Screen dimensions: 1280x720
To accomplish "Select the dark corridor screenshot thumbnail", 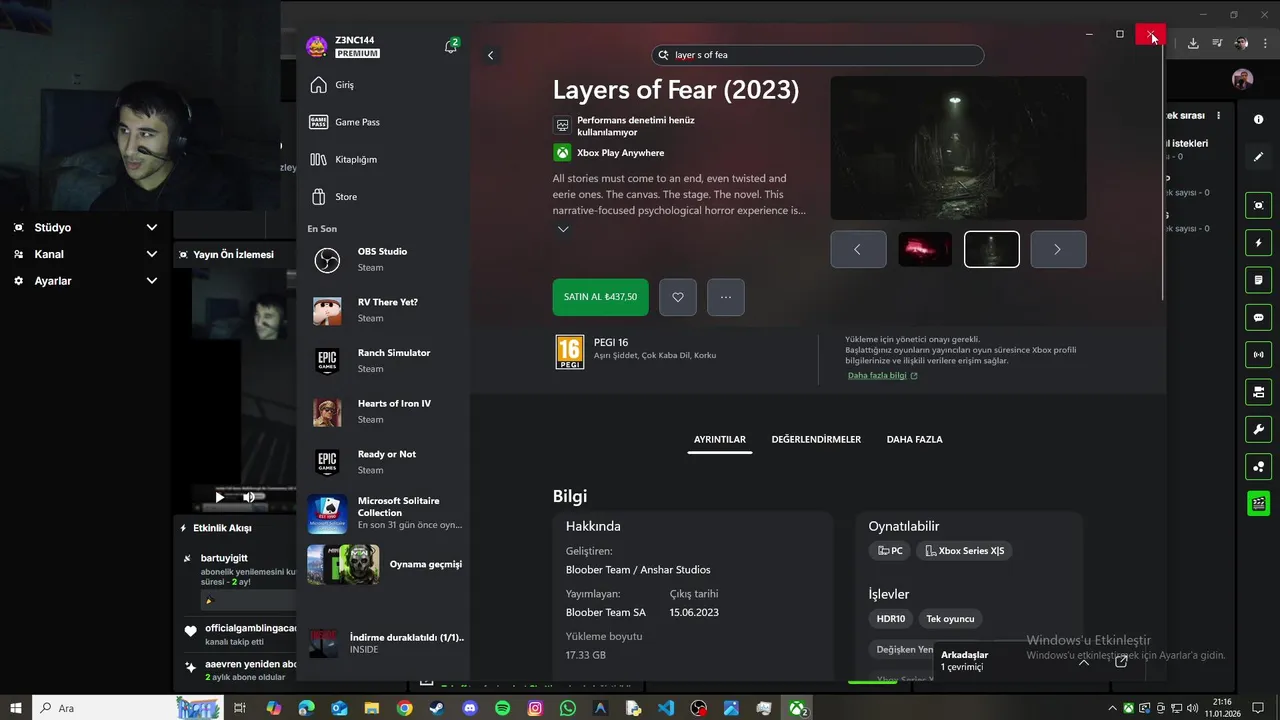I will click(x=992, y=249).
